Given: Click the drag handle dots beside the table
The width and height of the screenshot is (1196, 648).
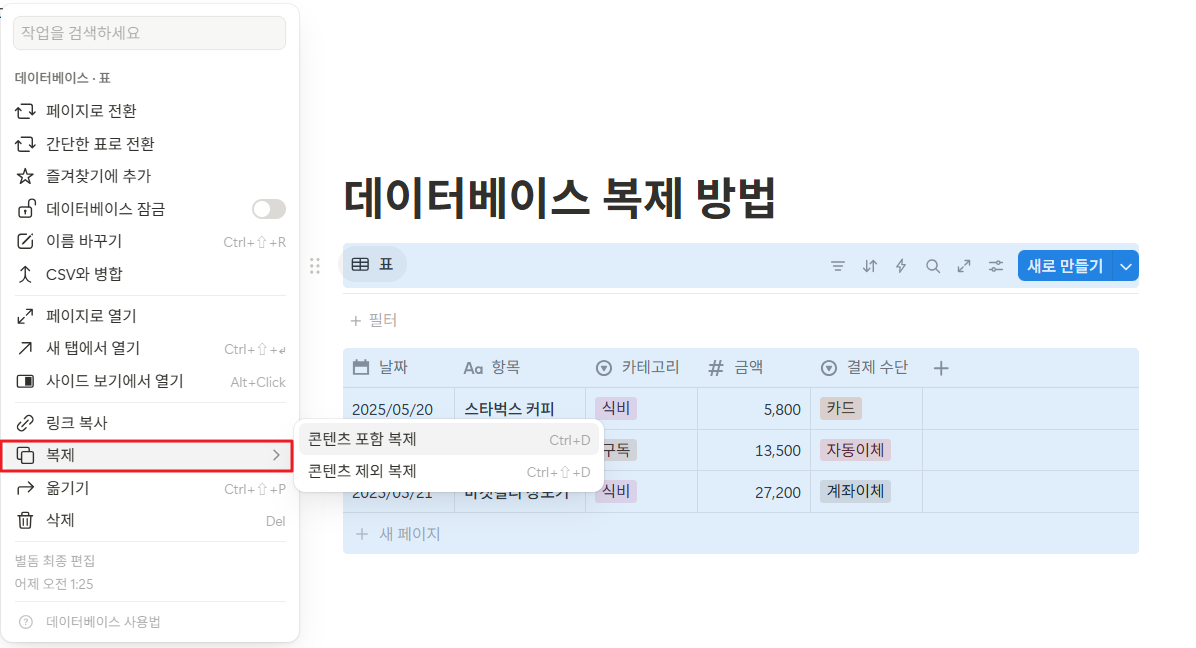Looking at the screenshot, I should tap(314, 266).
